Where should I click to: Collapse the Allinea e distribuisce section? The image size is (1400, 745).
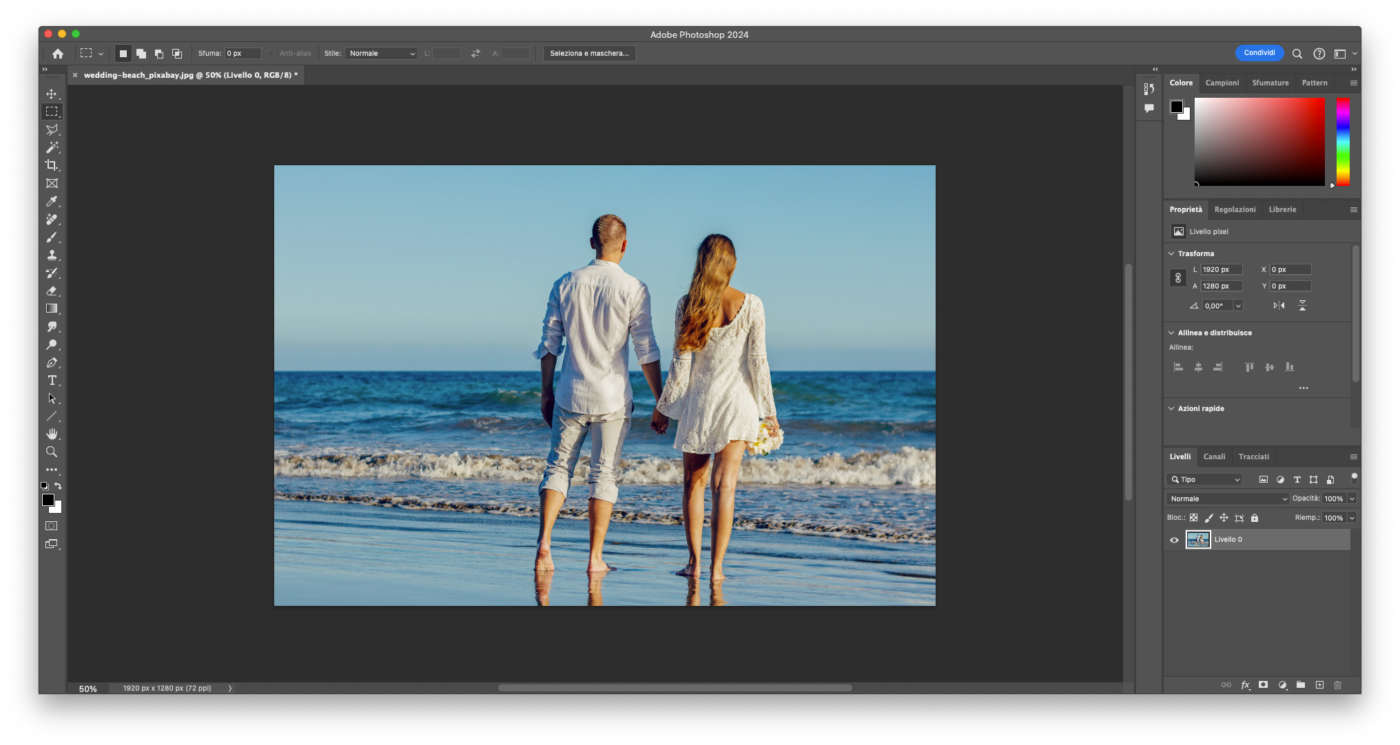tap(1171, 333)
